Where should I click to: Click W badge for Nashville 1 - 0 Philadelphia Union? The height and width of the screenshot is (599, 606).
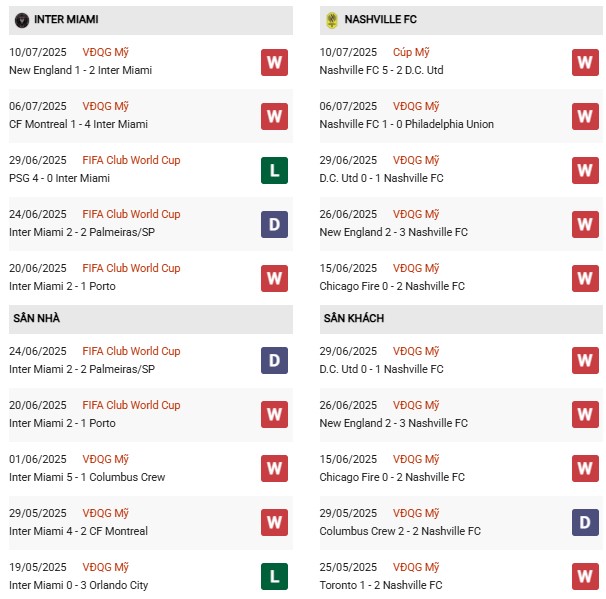pyautogui.click(x=585, y=116)
